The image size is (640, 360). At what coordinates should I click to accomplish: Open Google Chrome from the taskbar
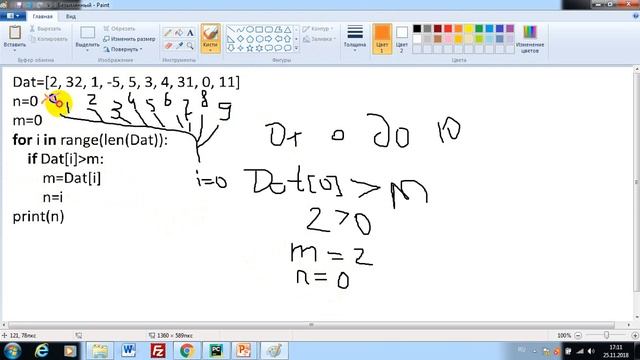coord(187,351)
